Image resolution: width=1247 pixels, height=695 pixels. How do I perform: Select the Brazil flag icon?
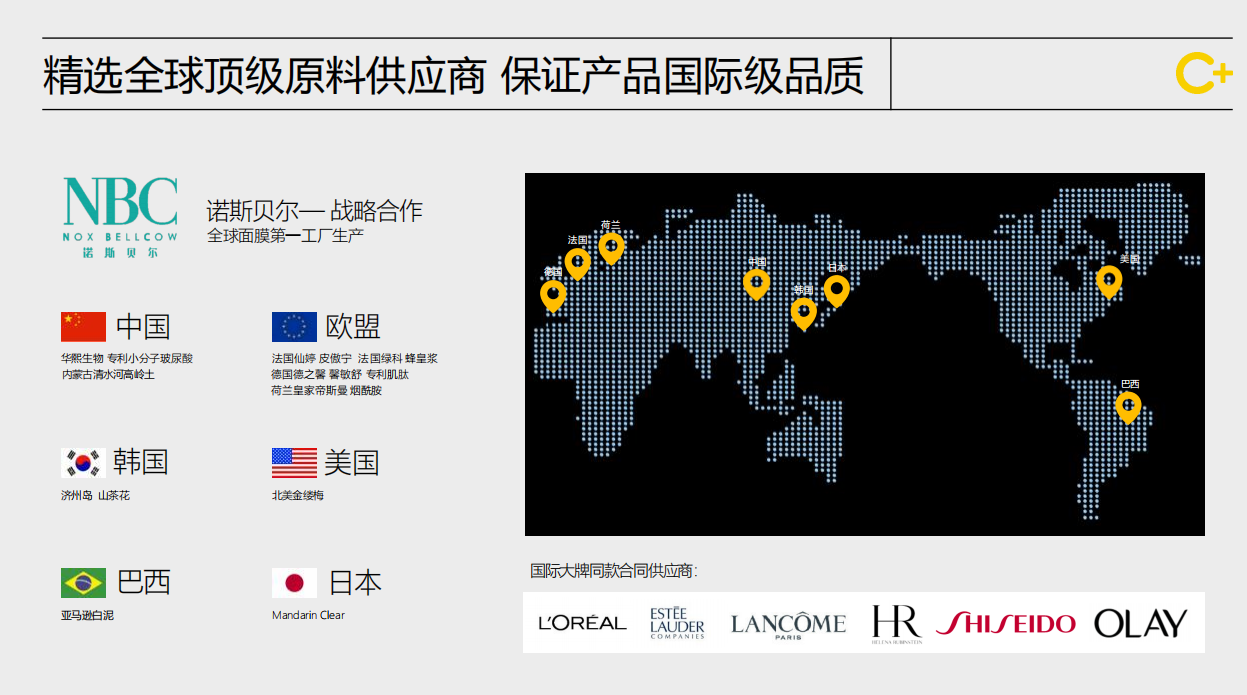pos(83,582)
